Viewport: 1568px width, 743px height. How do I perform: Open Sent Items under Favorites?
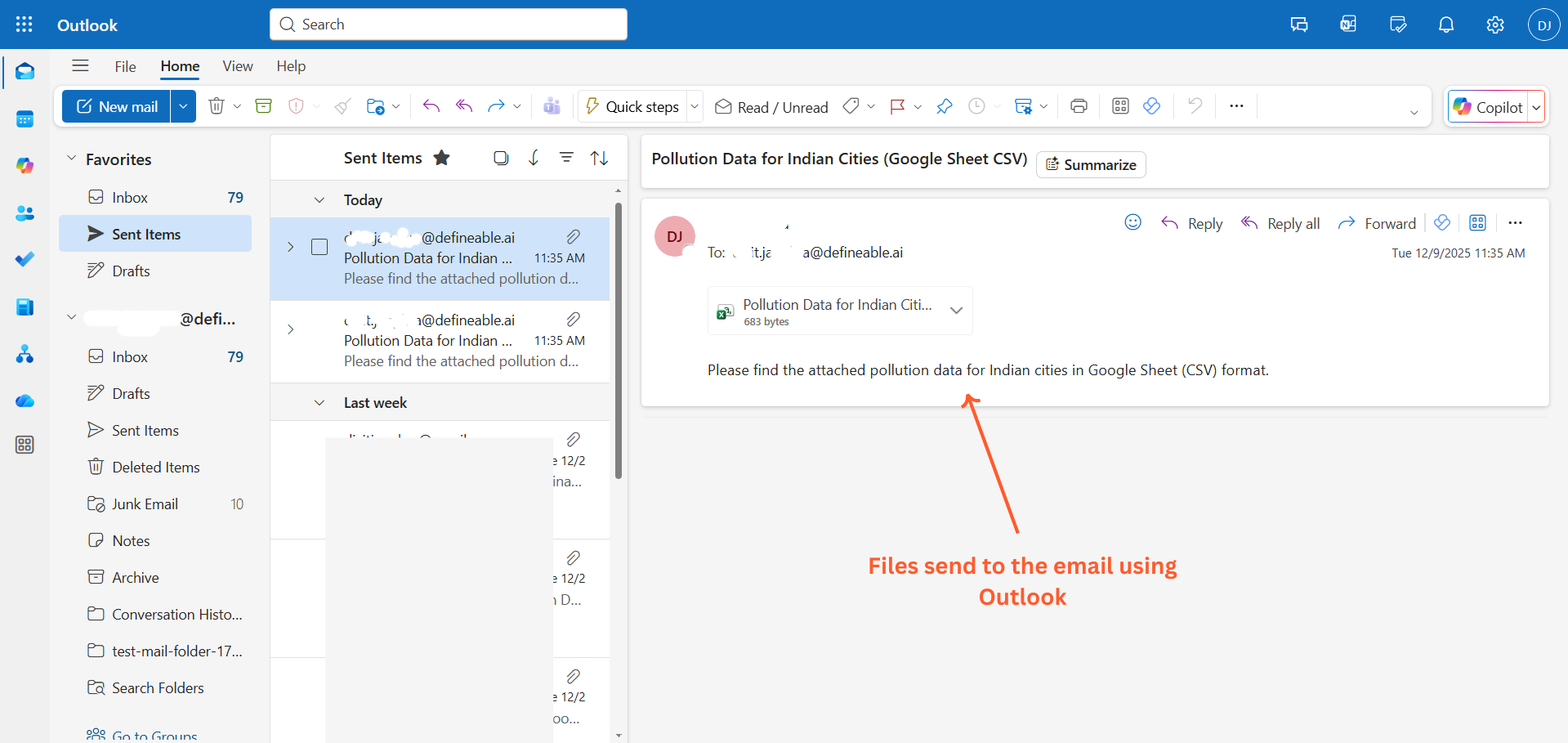[155, 234]
